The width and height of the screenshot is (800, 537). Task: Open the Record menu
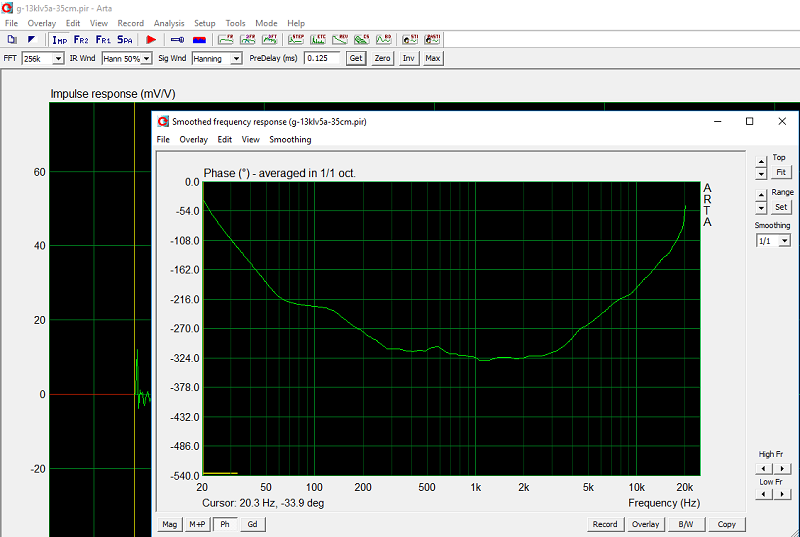[131, 23]
